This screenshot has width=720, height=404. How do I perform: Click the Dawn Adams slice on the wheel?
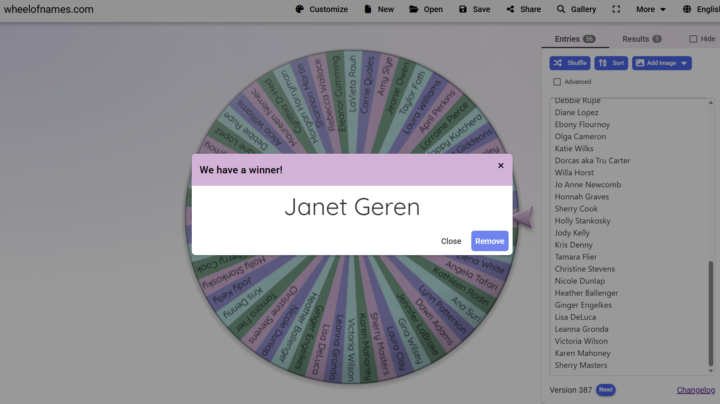434,322
